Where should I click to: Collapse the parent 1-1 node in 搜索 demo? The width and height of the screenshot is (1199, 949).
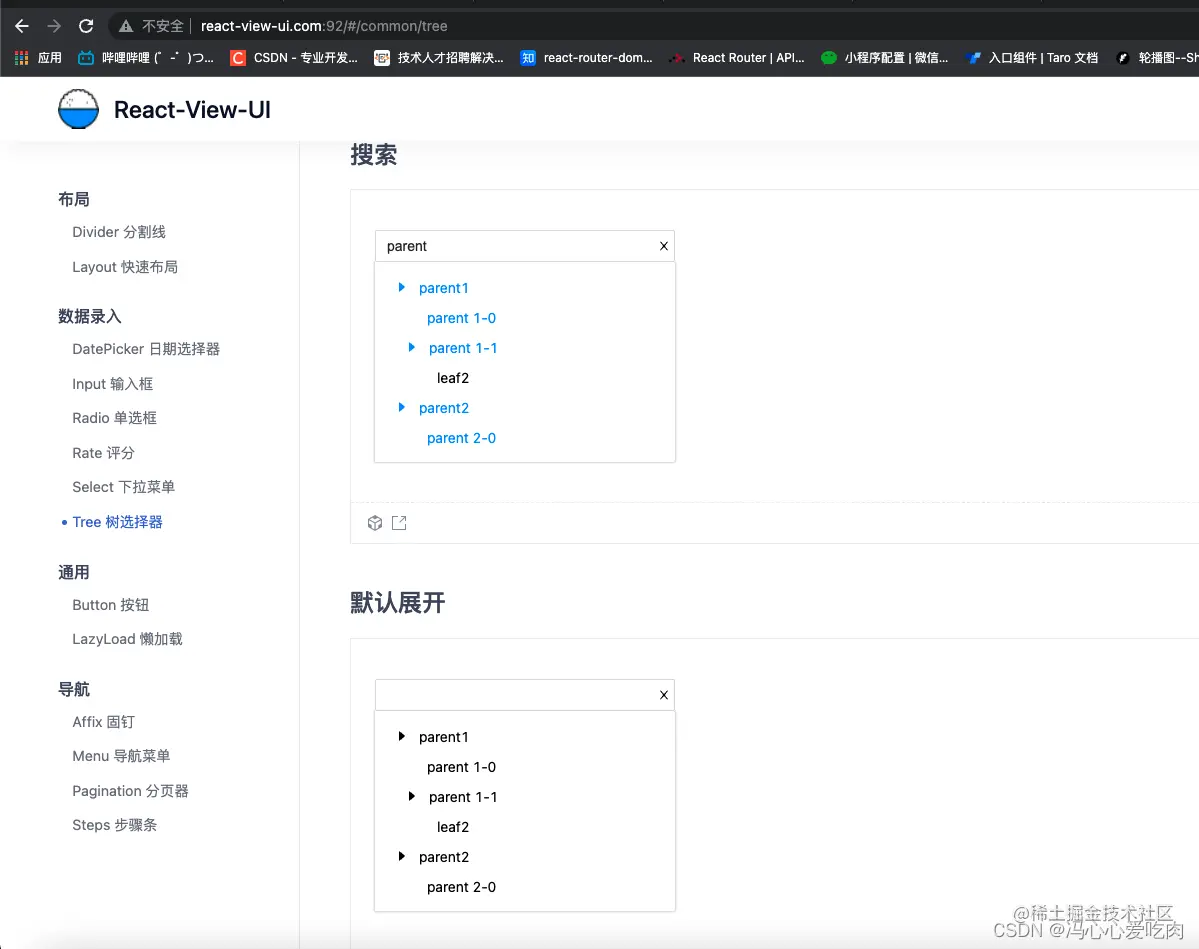click(x=412, y=348)
